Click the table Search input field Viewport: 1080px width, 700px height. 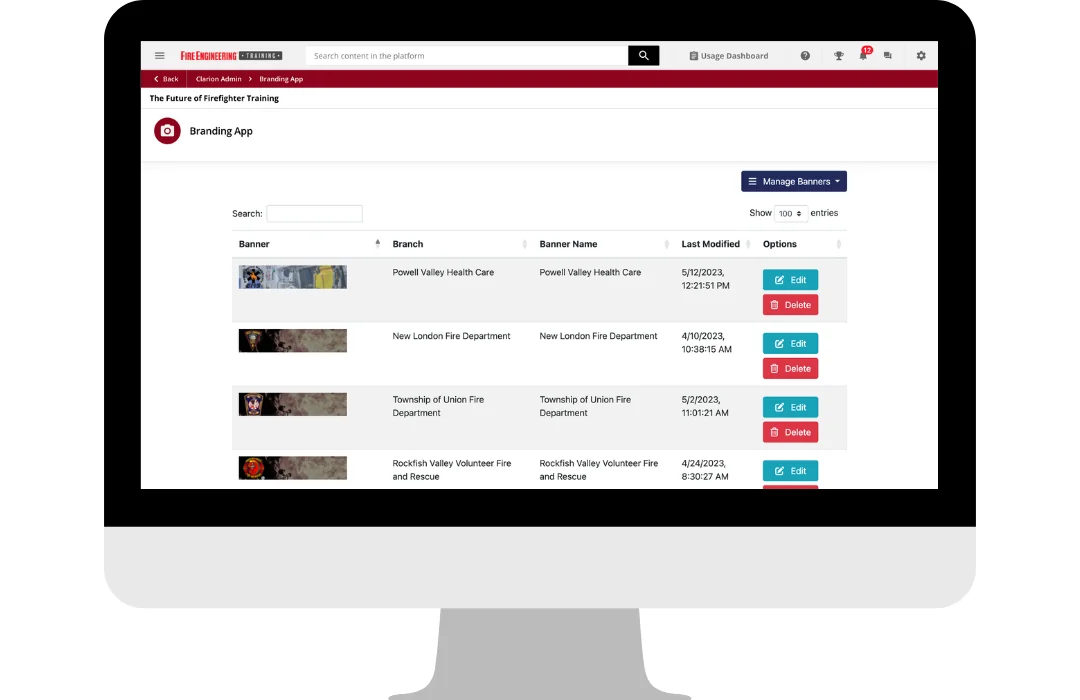coord(314,214)
